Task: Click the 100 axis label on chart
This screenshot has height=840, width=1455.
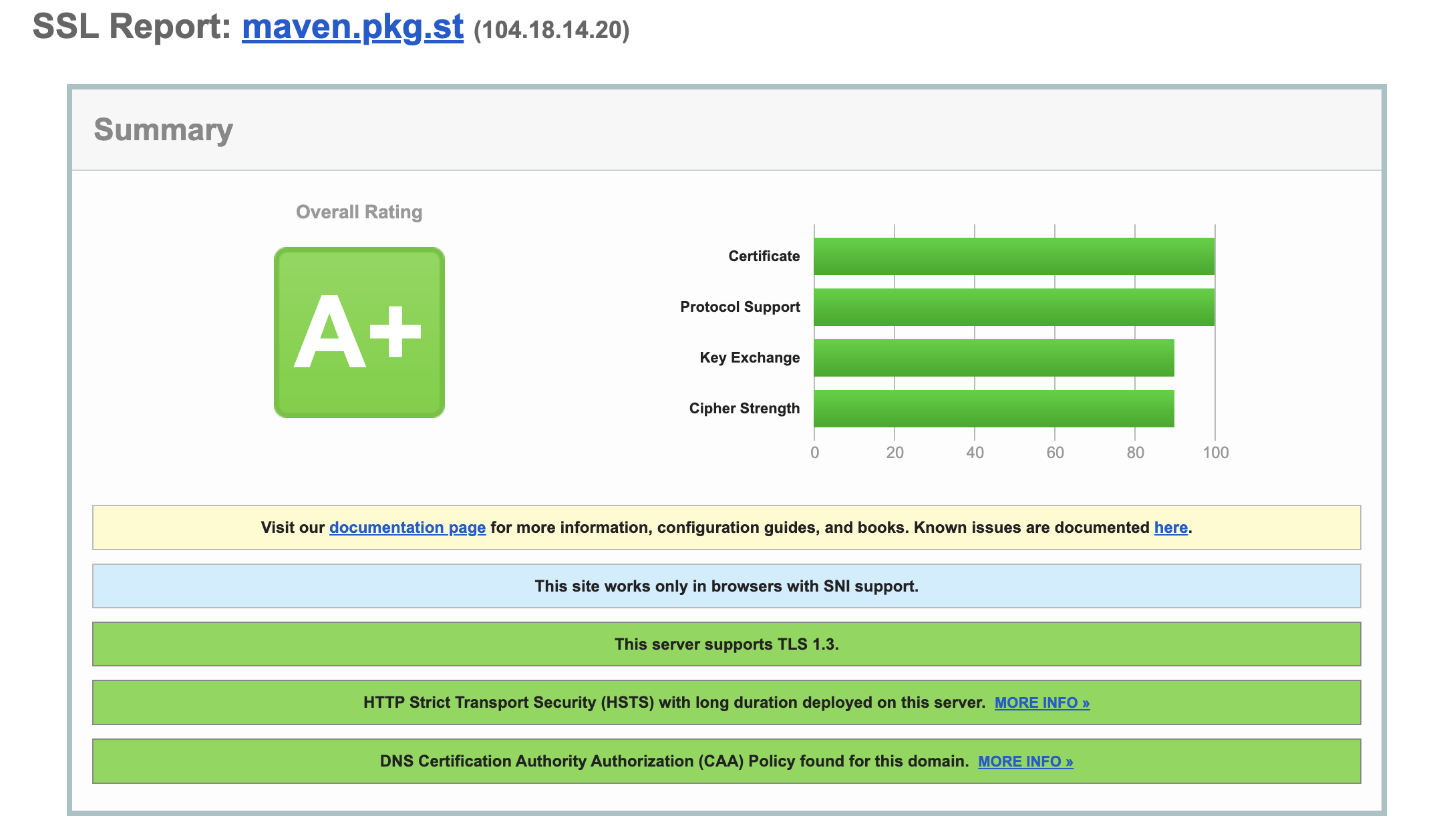Action: [1215, 453]
